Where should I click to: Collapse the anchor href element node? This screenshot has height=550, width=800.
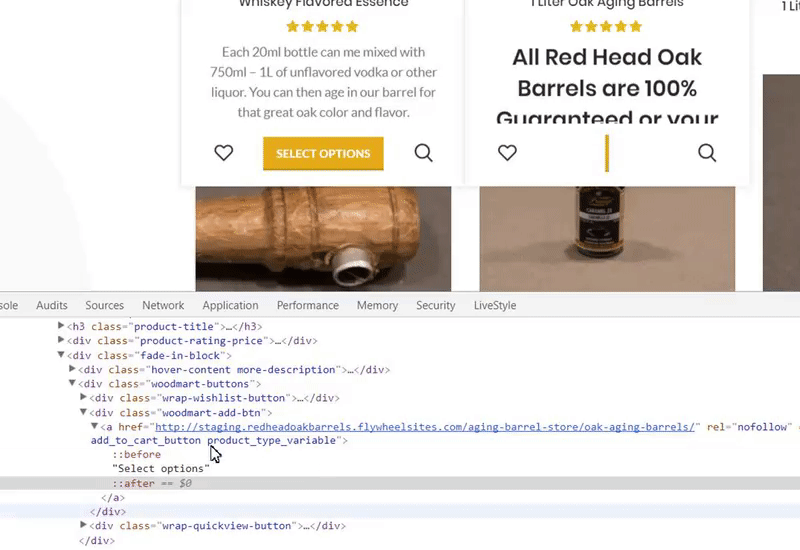[x=94, y=426]
